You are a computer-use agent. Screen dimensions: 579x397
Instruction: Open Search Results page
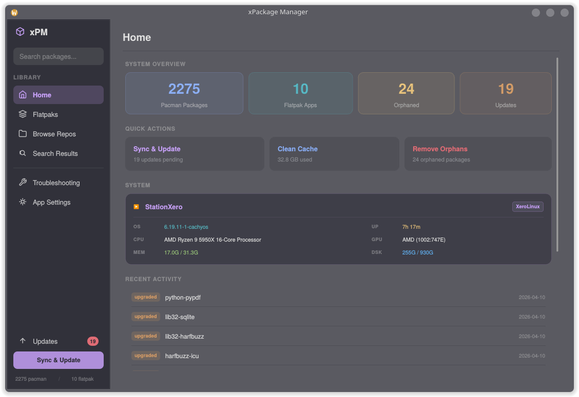(58, 153)
